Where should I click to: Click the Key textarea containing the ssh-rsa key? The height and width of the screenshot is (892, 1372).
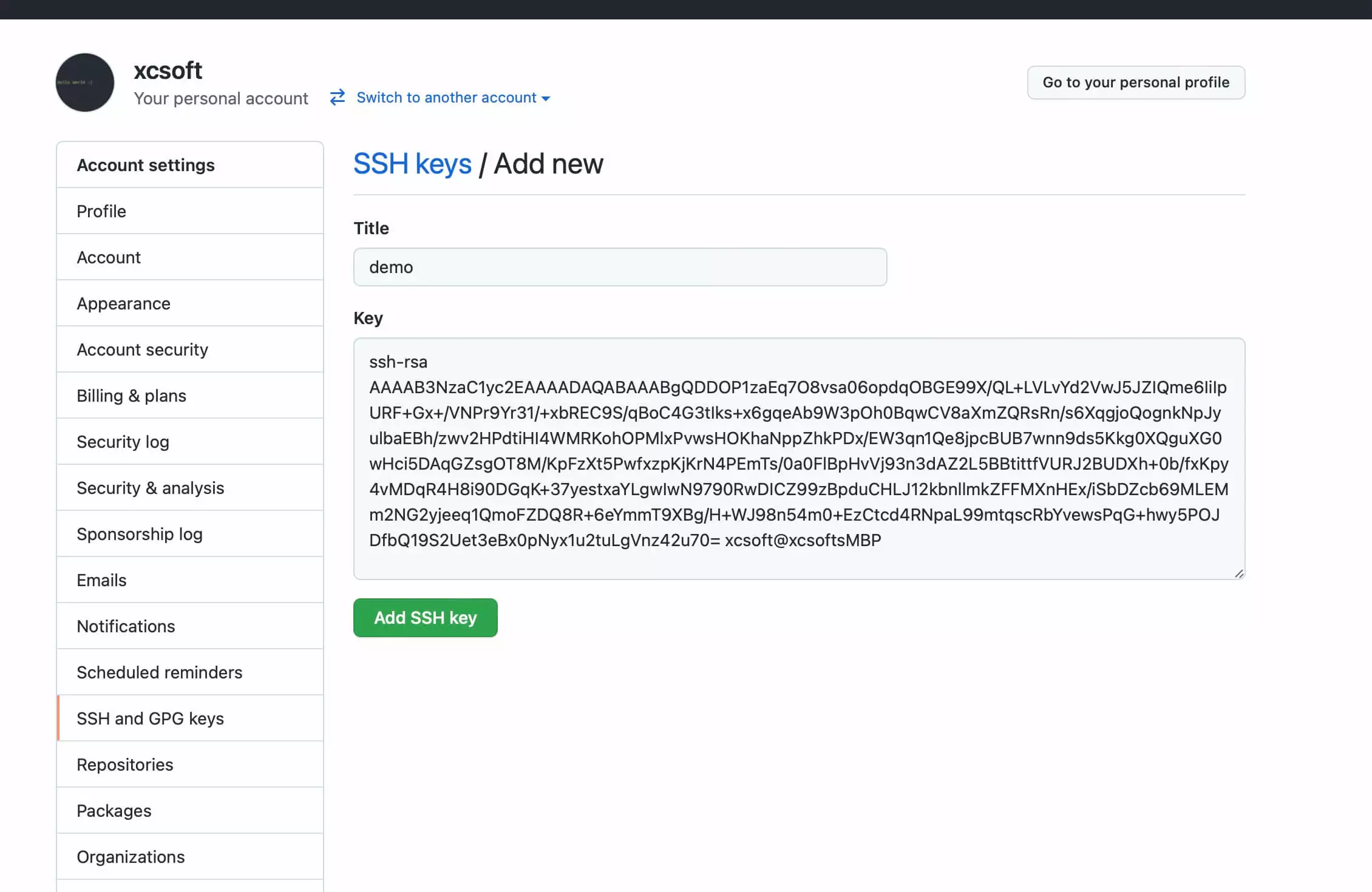click(x=798, y=455)
